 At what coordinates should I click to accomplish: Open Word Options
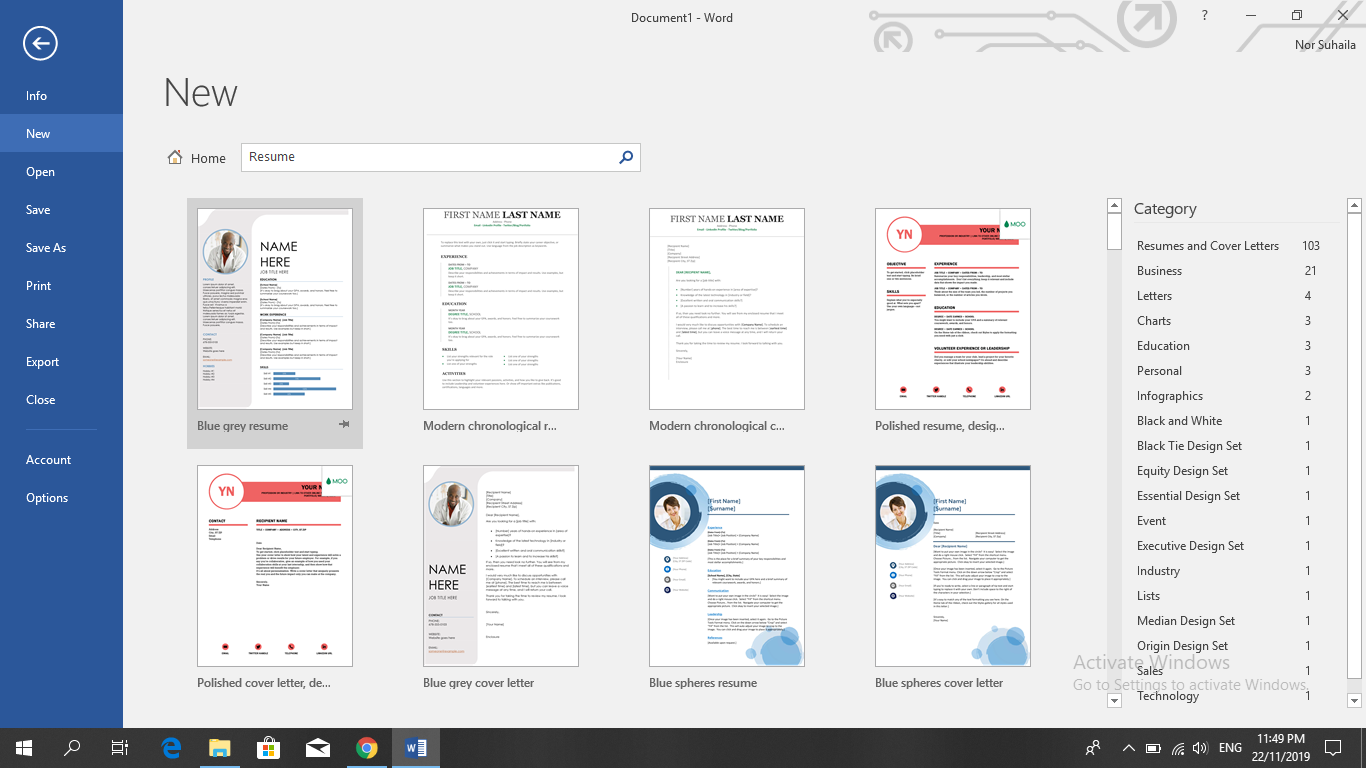click(x=61, y=498)
